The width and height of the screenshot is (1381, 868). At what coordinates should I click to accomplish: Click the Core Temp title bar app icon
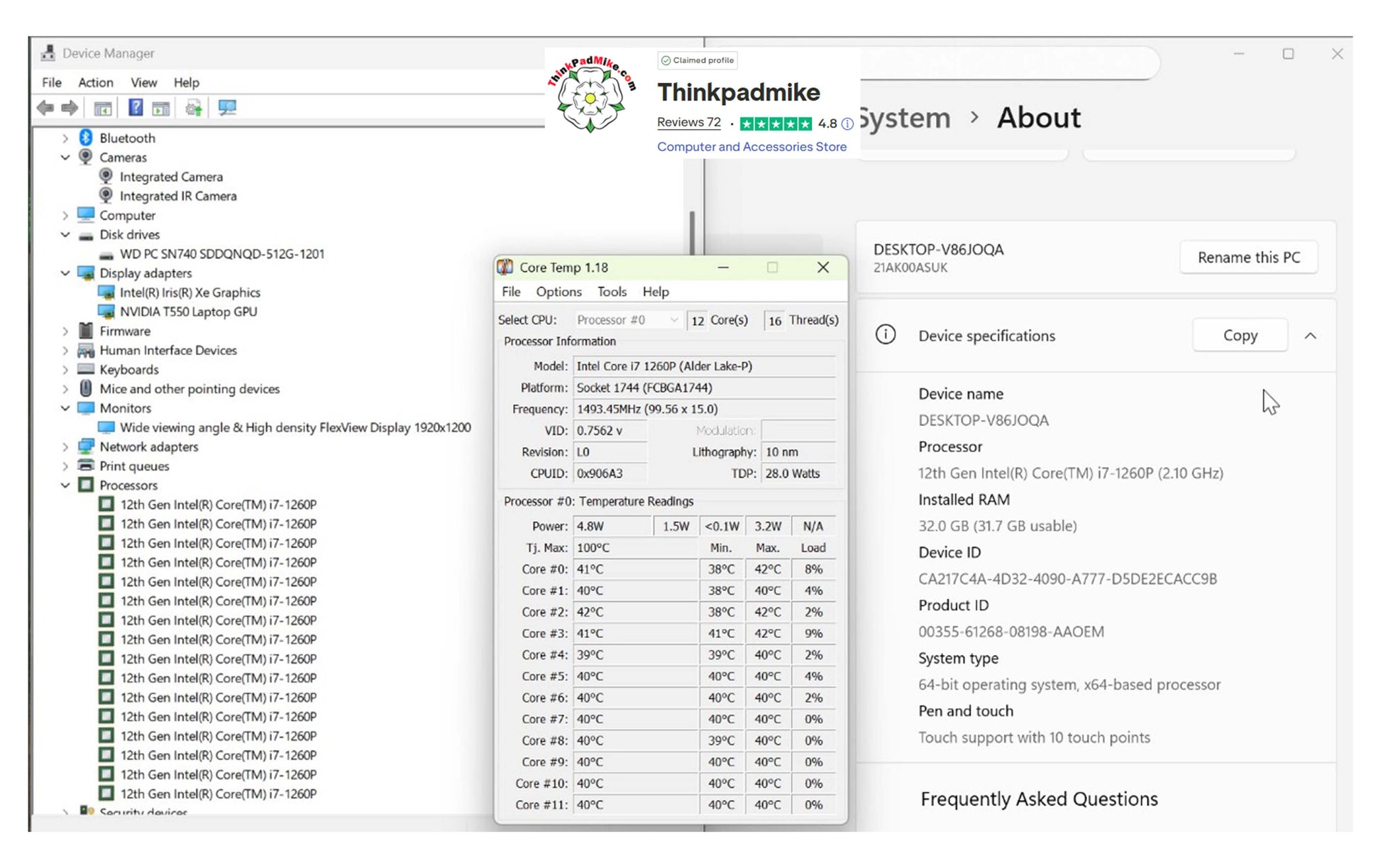(505, 268)
